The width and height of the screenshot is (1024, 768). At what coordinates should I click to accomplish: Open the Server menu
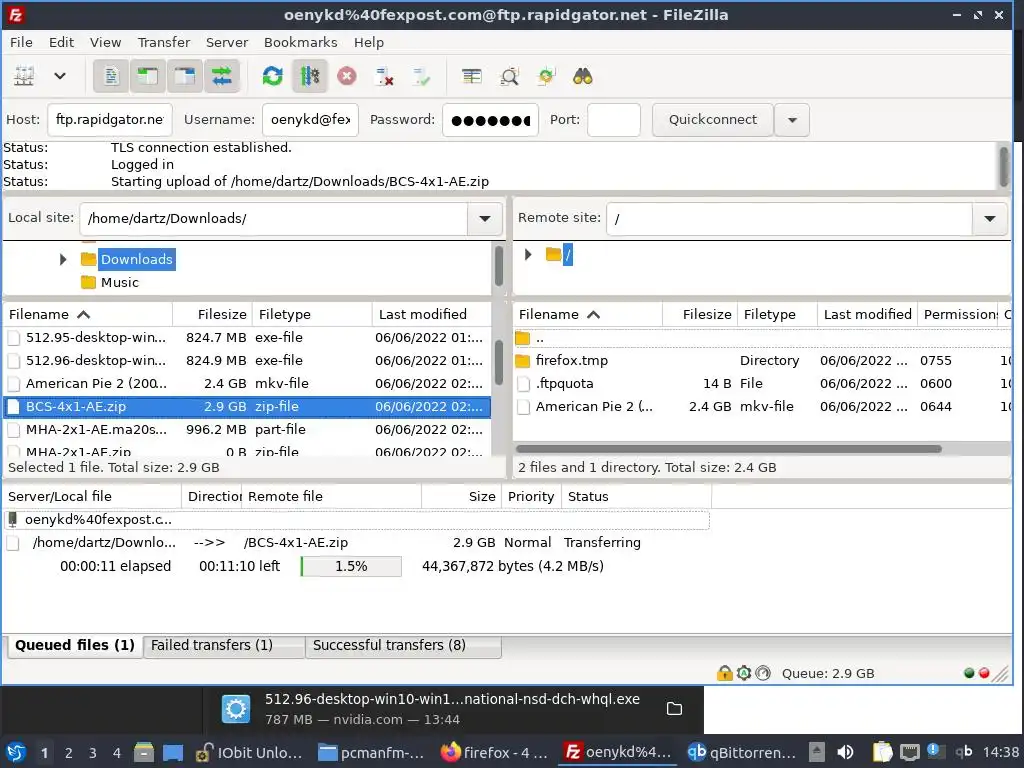pyautogui.click(x=227, y=42)
